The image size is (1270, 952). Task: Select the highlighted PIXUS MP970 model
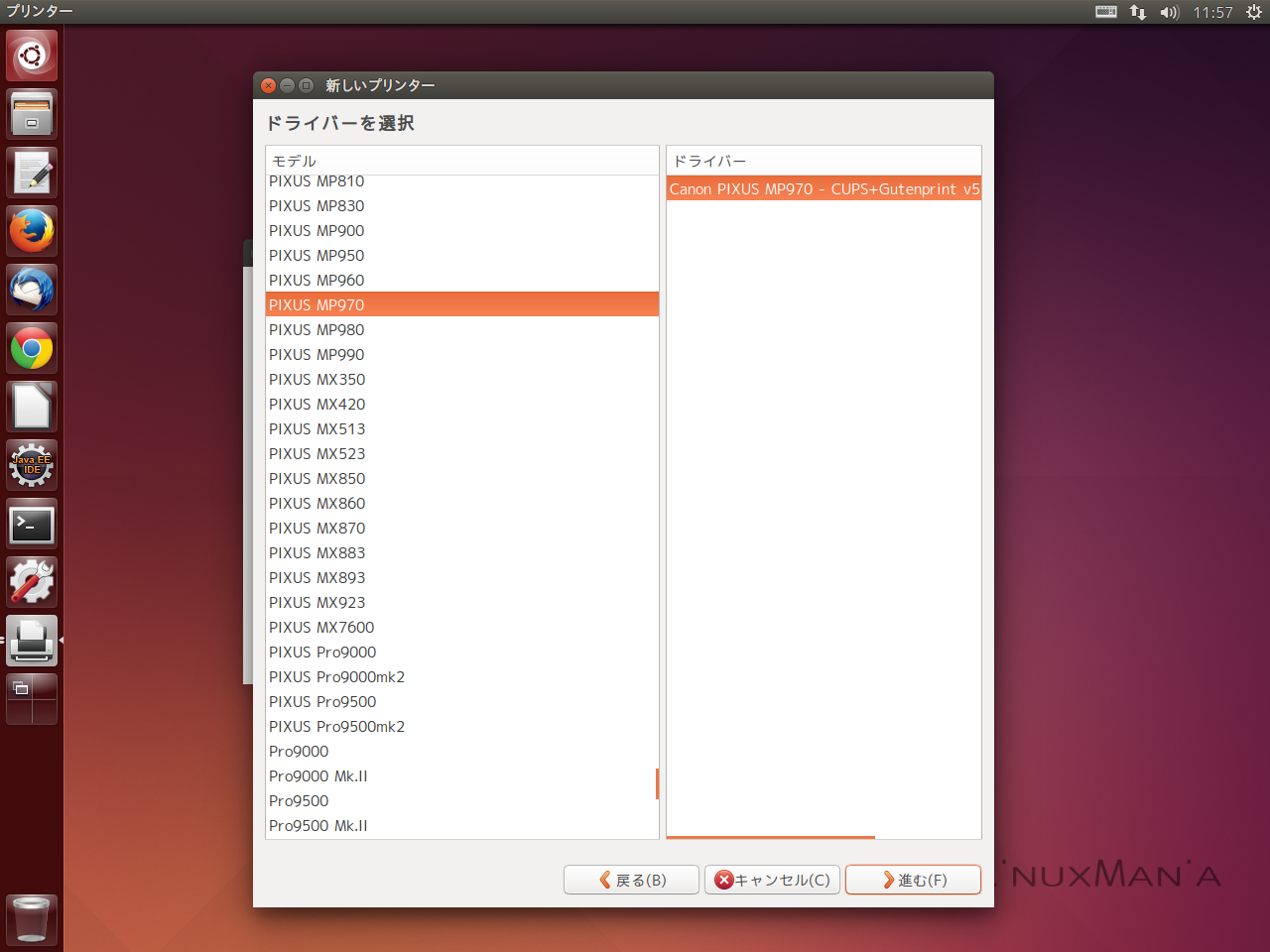tap(462, 304)
